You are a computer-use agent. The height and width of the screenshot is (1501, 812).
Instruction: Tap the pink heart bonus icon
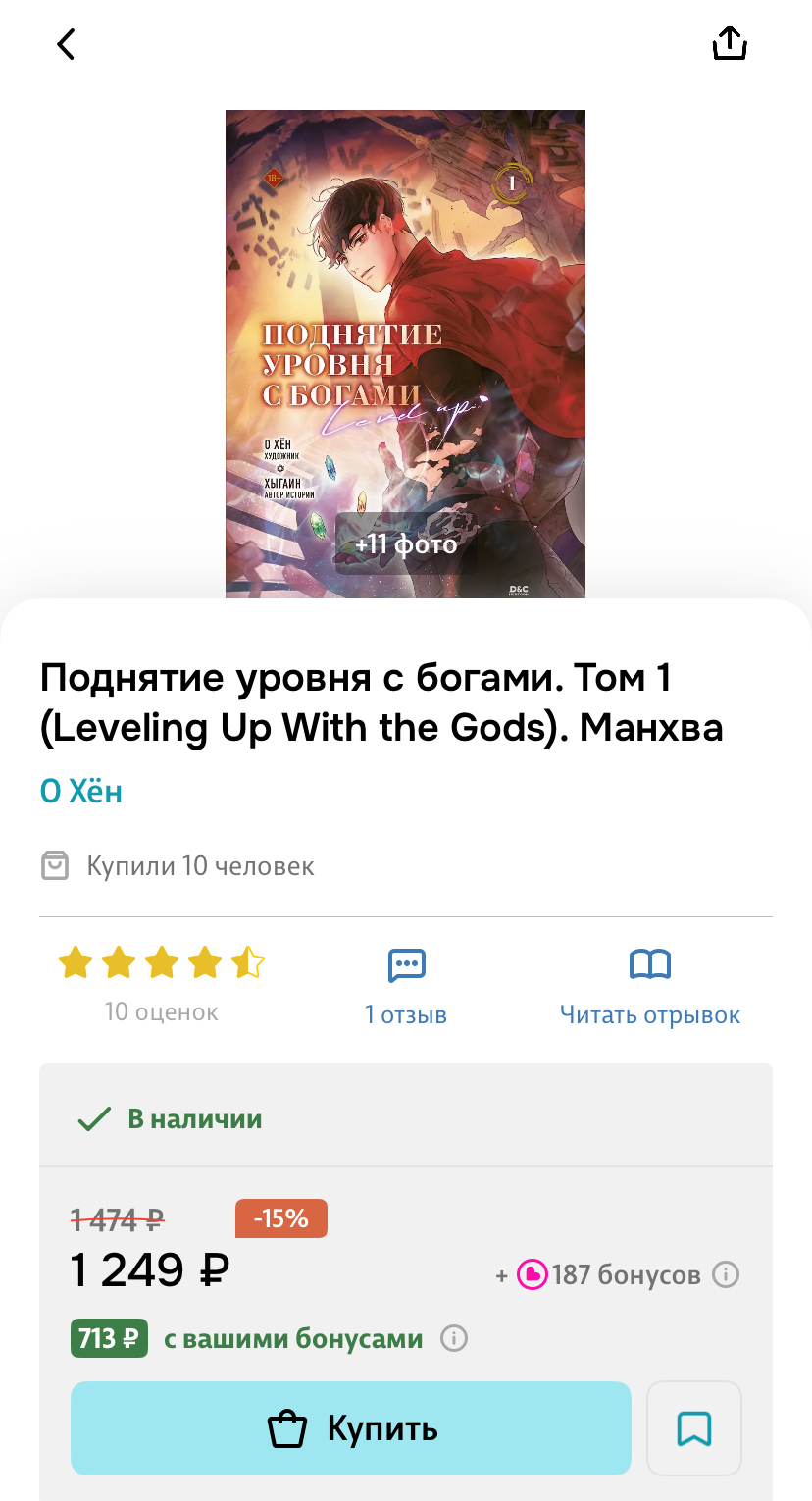(x=532, y=1275)
